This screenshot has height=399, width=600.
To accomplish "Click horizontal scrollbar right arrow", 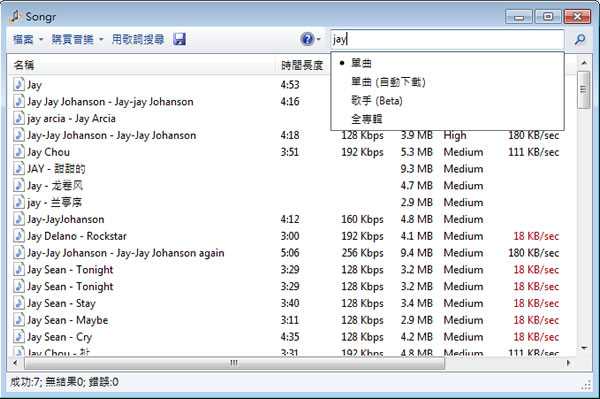I will coord(569,363).
